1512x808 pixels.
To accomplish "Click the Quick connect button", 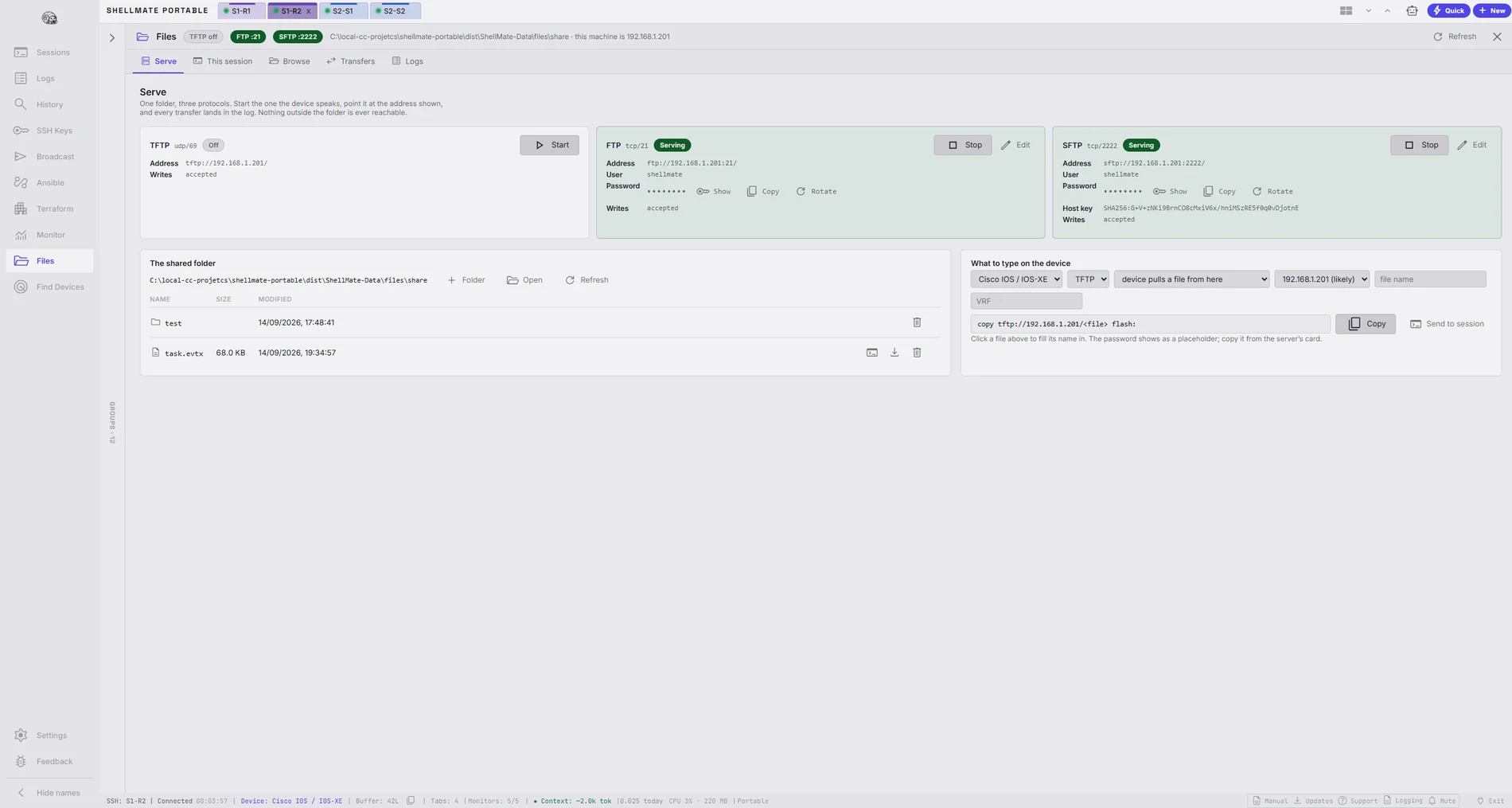I will [x=1448, y=10].
